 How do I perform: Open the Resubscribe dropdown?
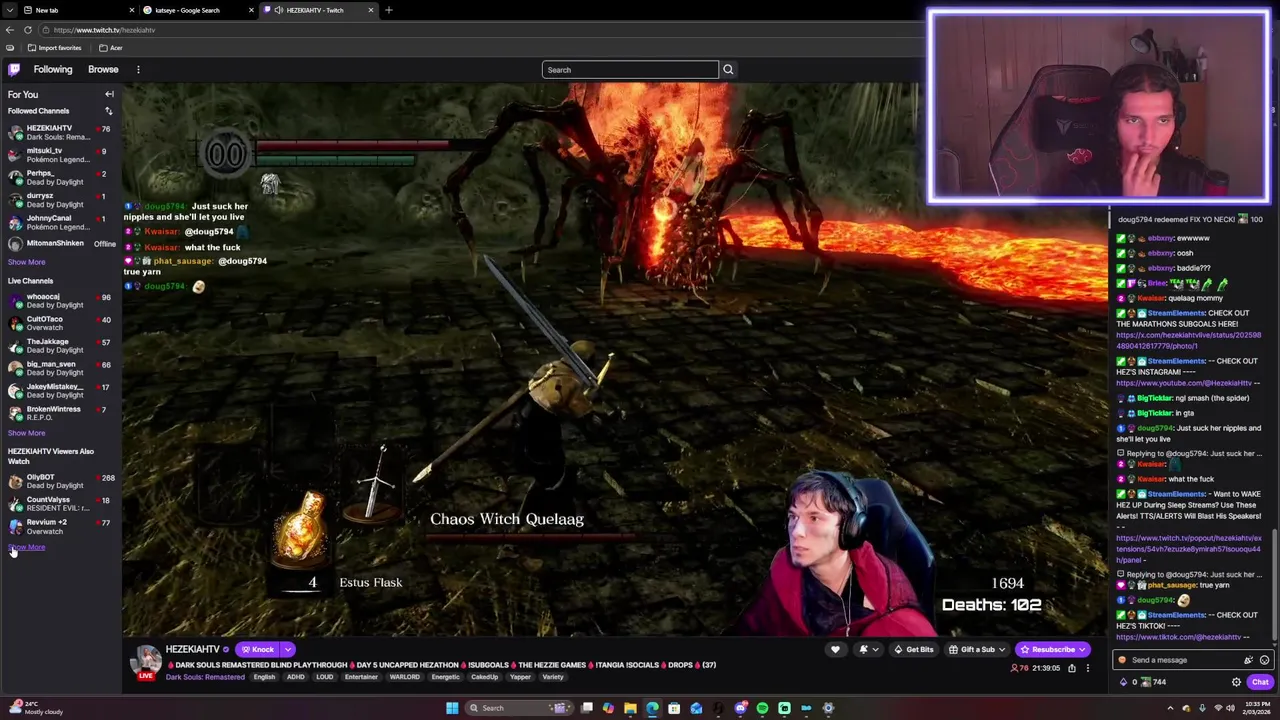click(x=1052, y=650)
